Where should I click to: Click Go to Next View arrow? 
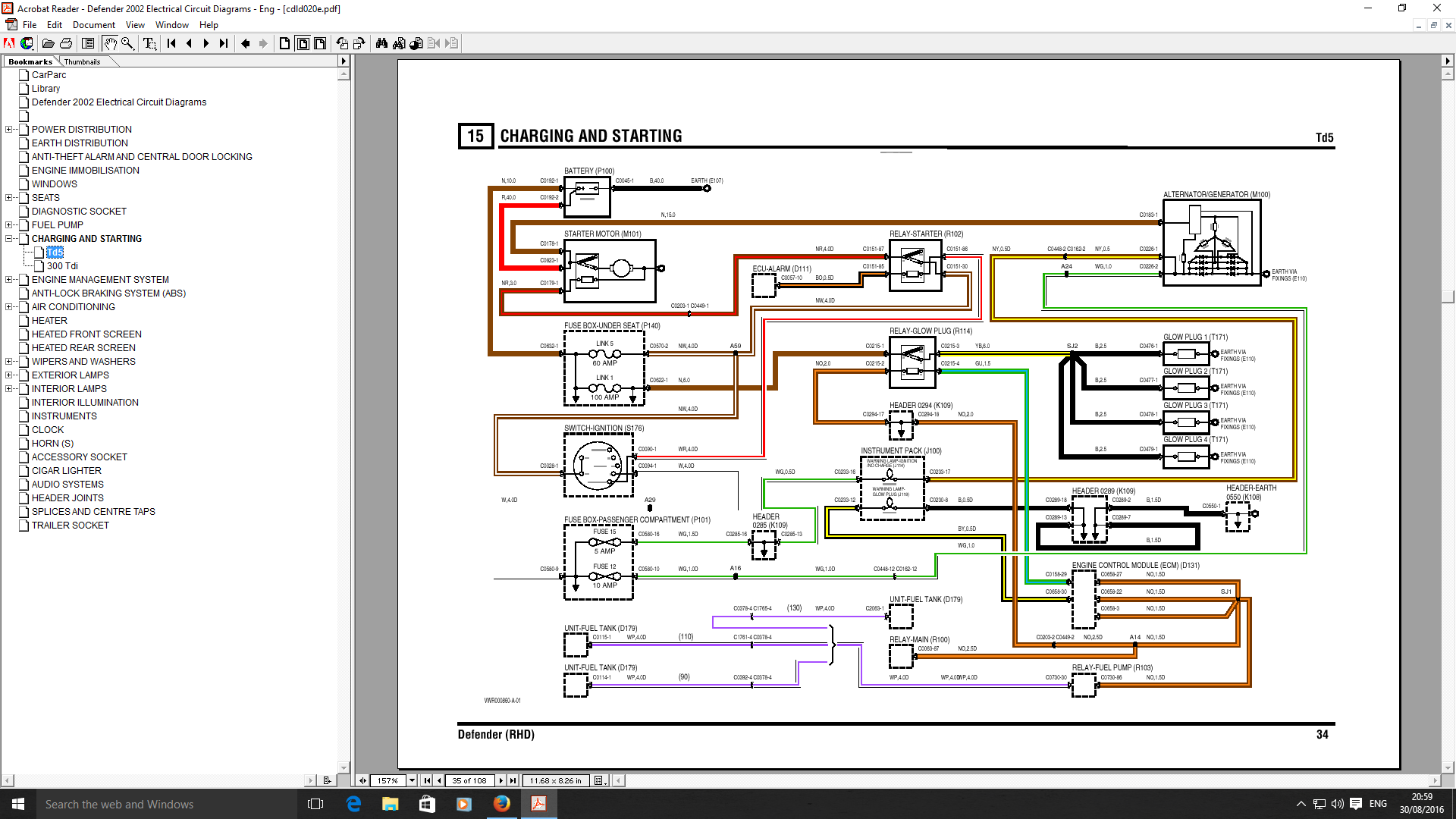263,43
